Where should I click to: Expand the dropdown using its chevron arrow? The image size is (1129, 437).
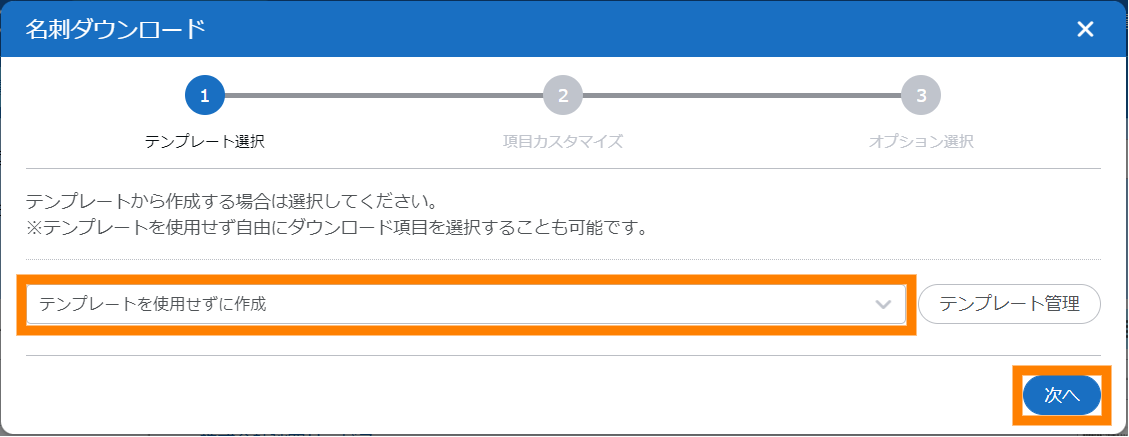pyautogui.click(x=883, y=304)
